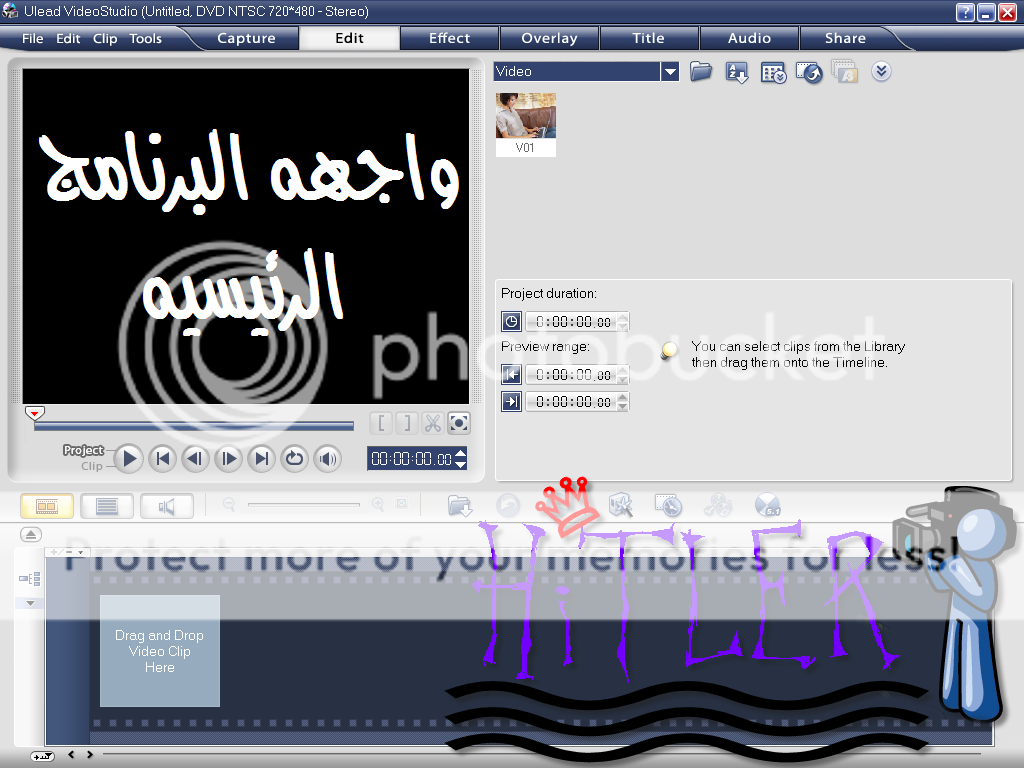Go to the Share step tab
Image resolution: width=1024 pixels, height=768 pixels.
(845, 38)
